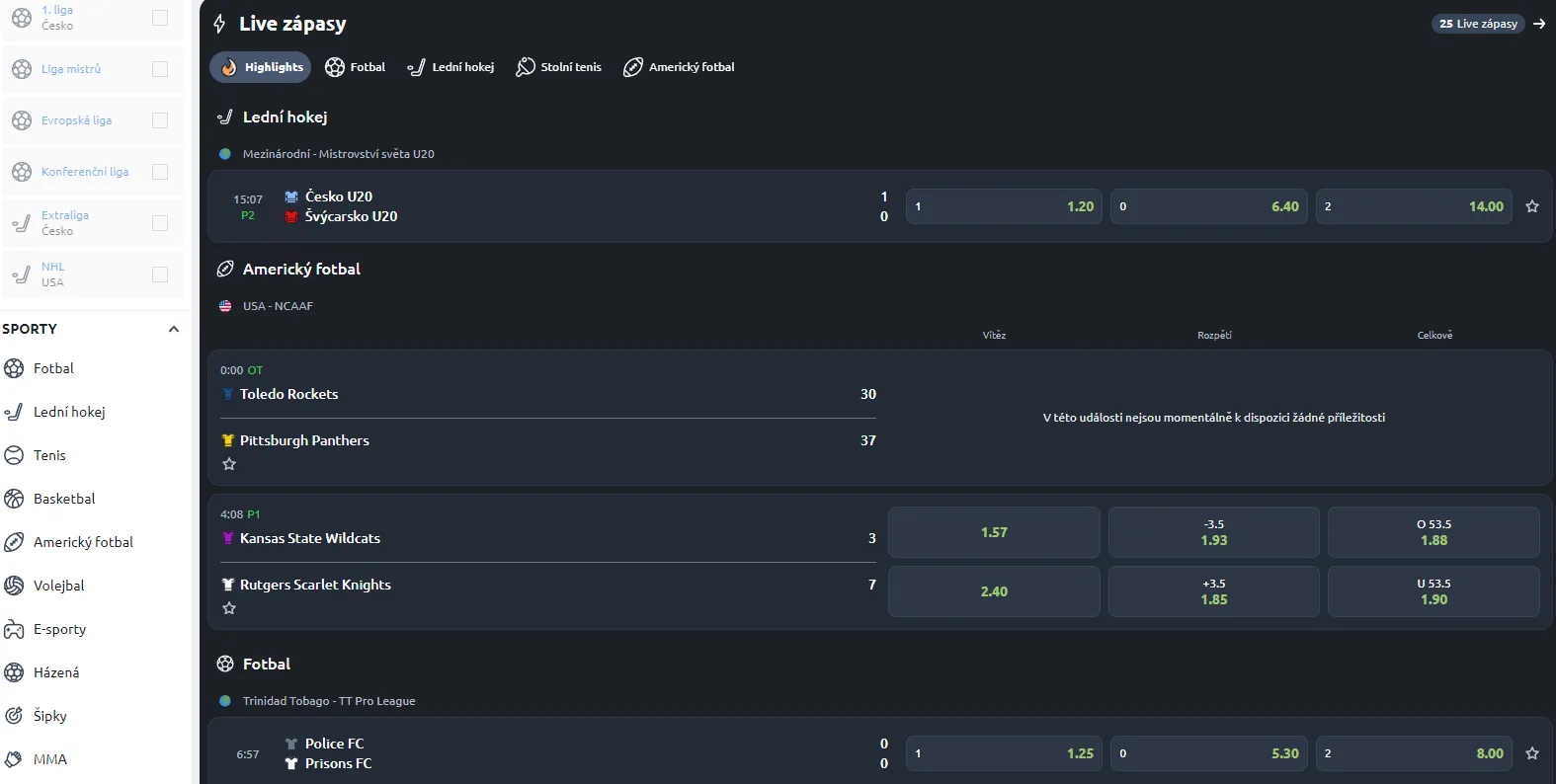Open E-sporty controller icon in sidebar

14,629
